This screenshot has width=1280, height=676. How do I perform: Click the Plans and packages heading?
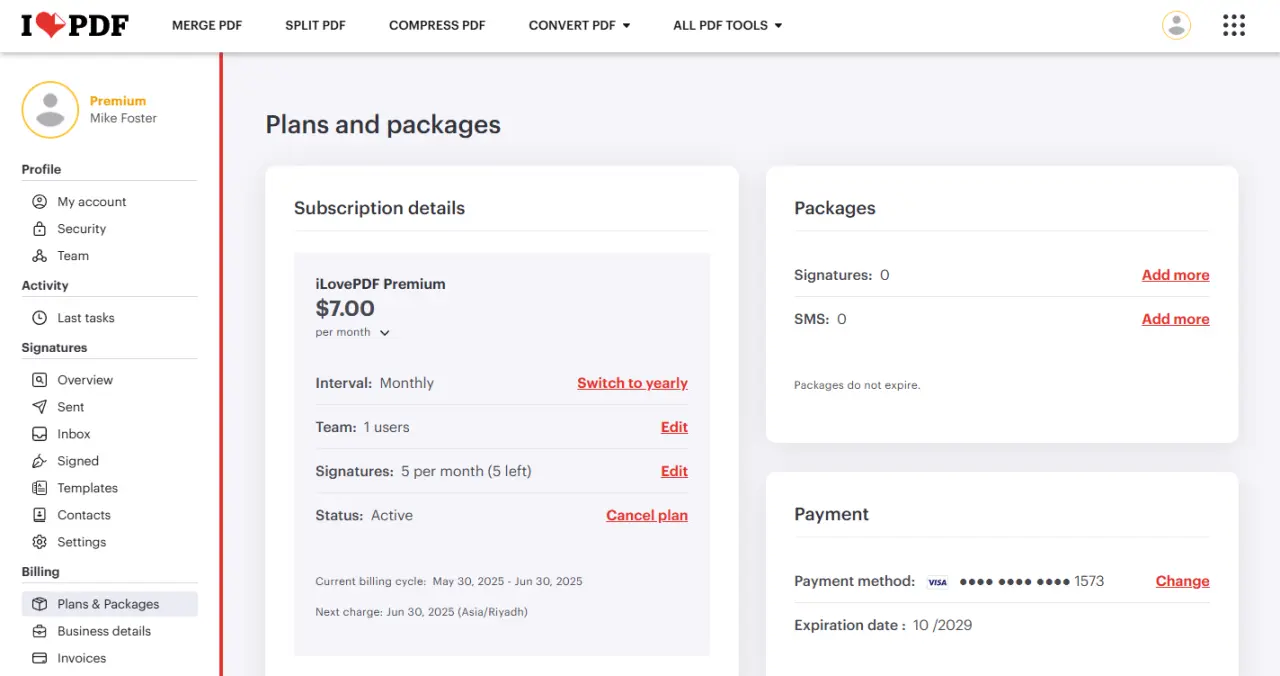pos(383,125)
